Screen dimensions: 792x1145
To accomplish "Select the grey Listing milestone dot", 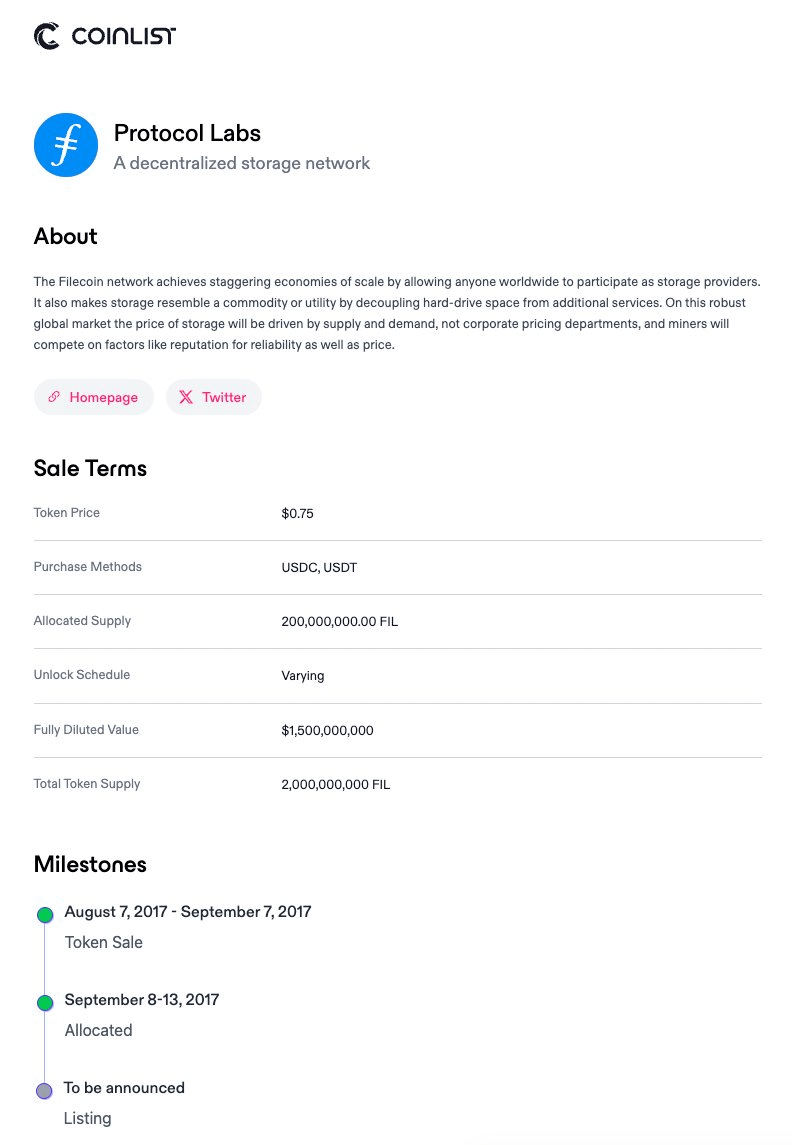I will tap(44, 1091).
